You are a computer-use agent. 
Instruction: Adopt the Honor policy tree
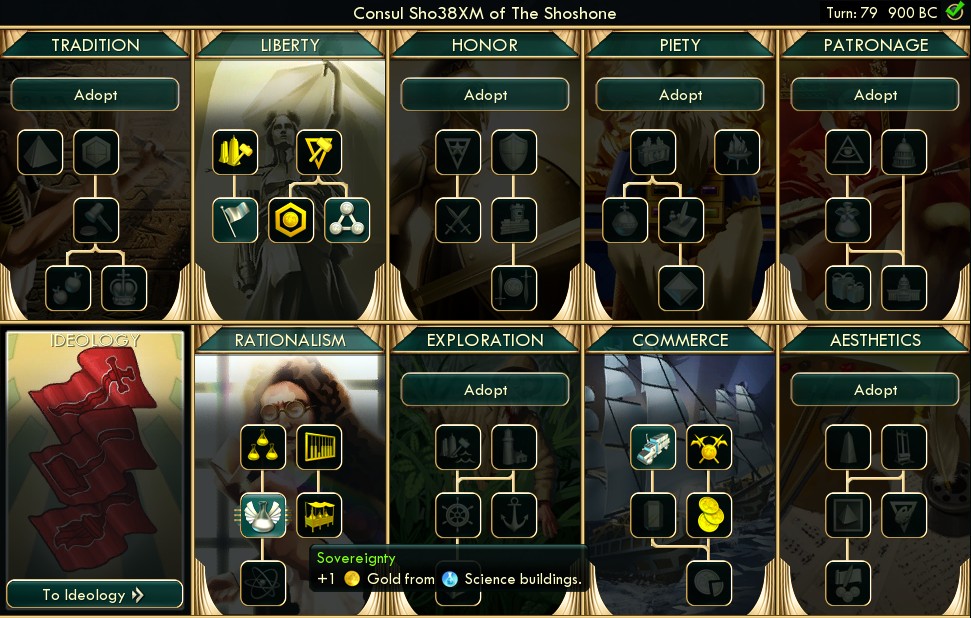pyautogui.click(x=486, y=95)
